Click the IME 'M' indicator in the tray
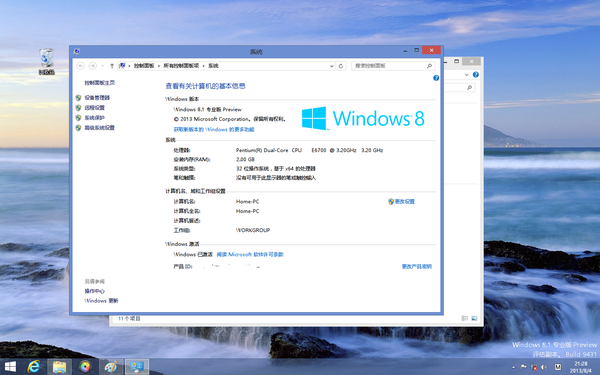The height and width of the screenshot is (375, 600). 558,367
